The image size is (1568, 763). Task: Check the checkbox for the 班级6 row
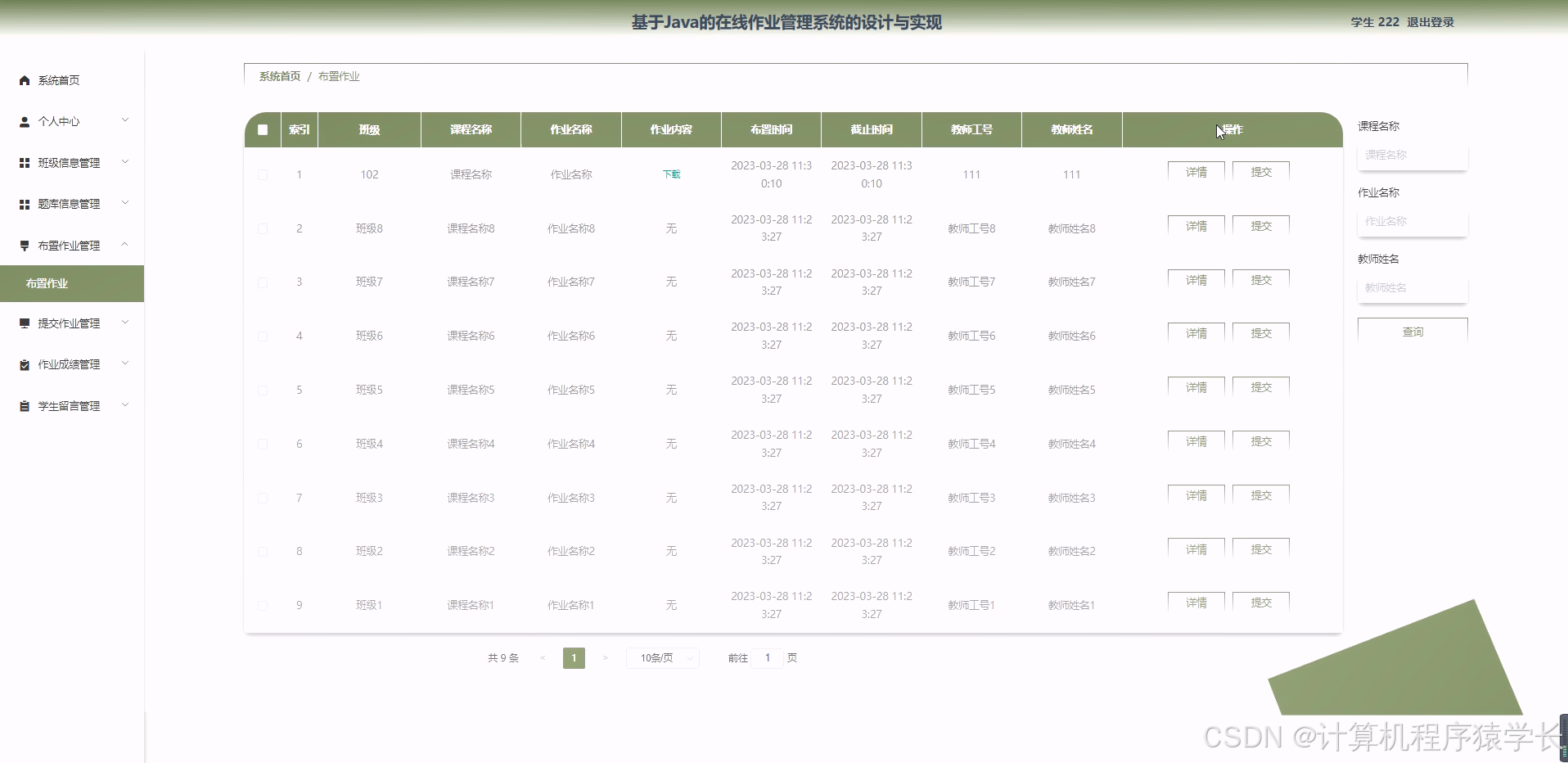point(263,336)
